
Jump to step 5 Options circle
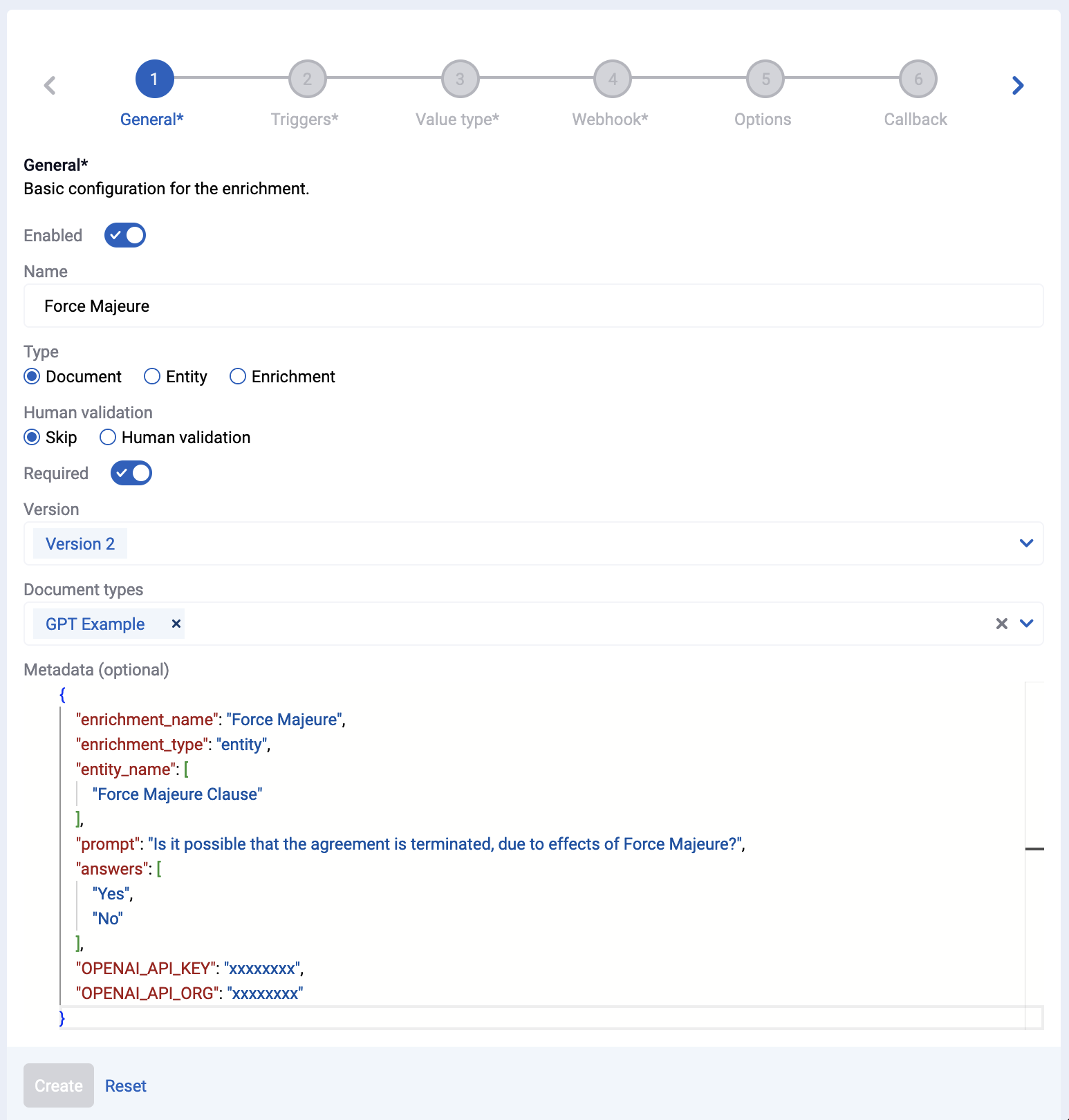(x=765, y=80)
